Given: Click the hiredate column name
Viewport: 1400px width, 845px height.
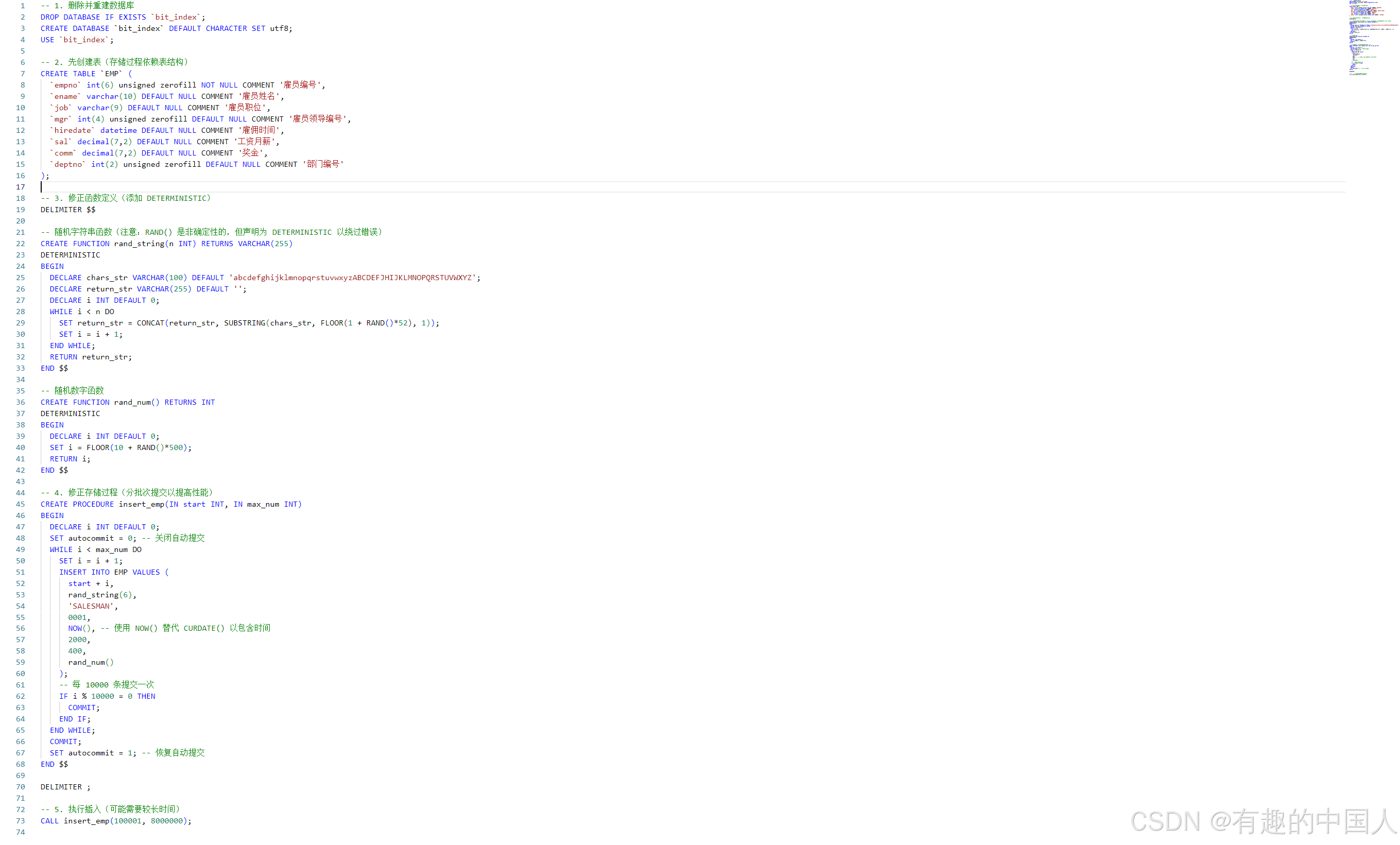Looking at the screenshot, I should [x=72, y=131].
